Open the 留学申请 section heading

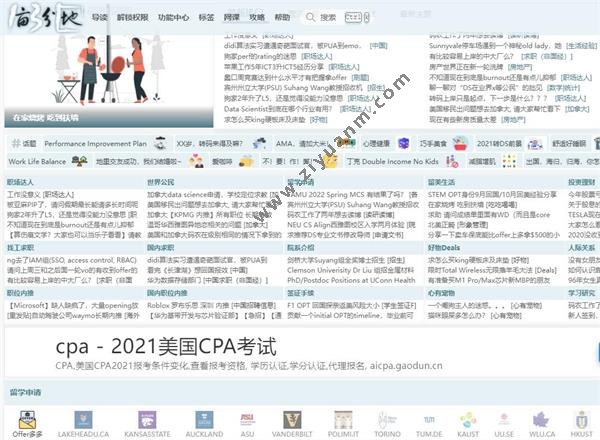25,392
